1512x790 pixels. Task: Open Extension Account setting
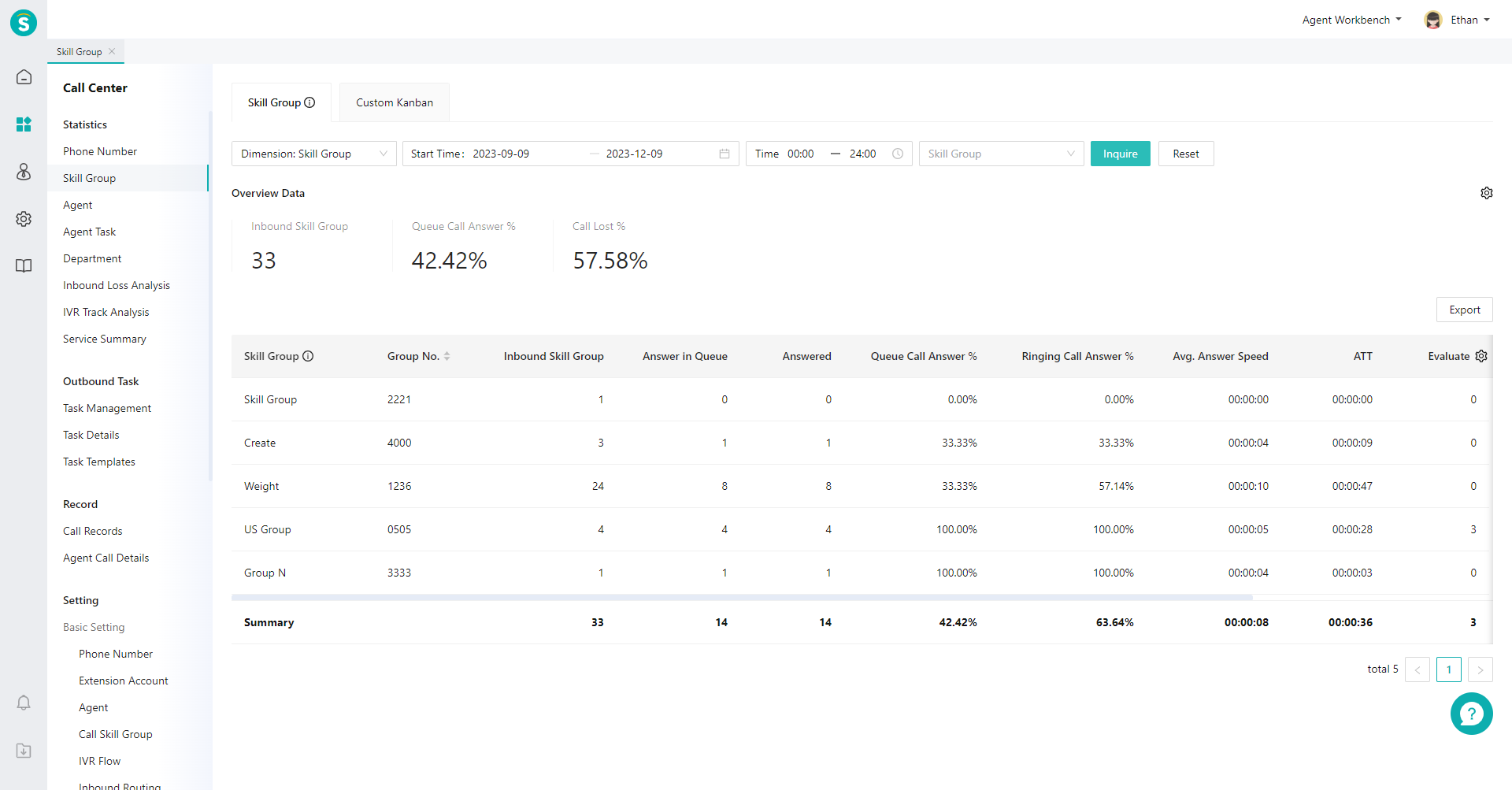pos(124,681)
